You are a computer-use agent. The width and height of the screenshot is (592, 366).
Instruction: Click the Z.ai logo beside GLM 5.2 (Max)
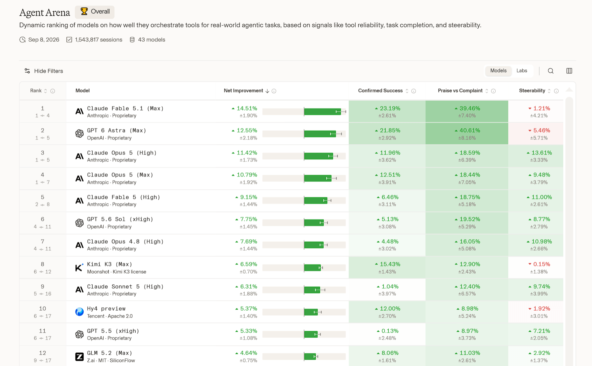pyautogui.click(x=79, y=357)
